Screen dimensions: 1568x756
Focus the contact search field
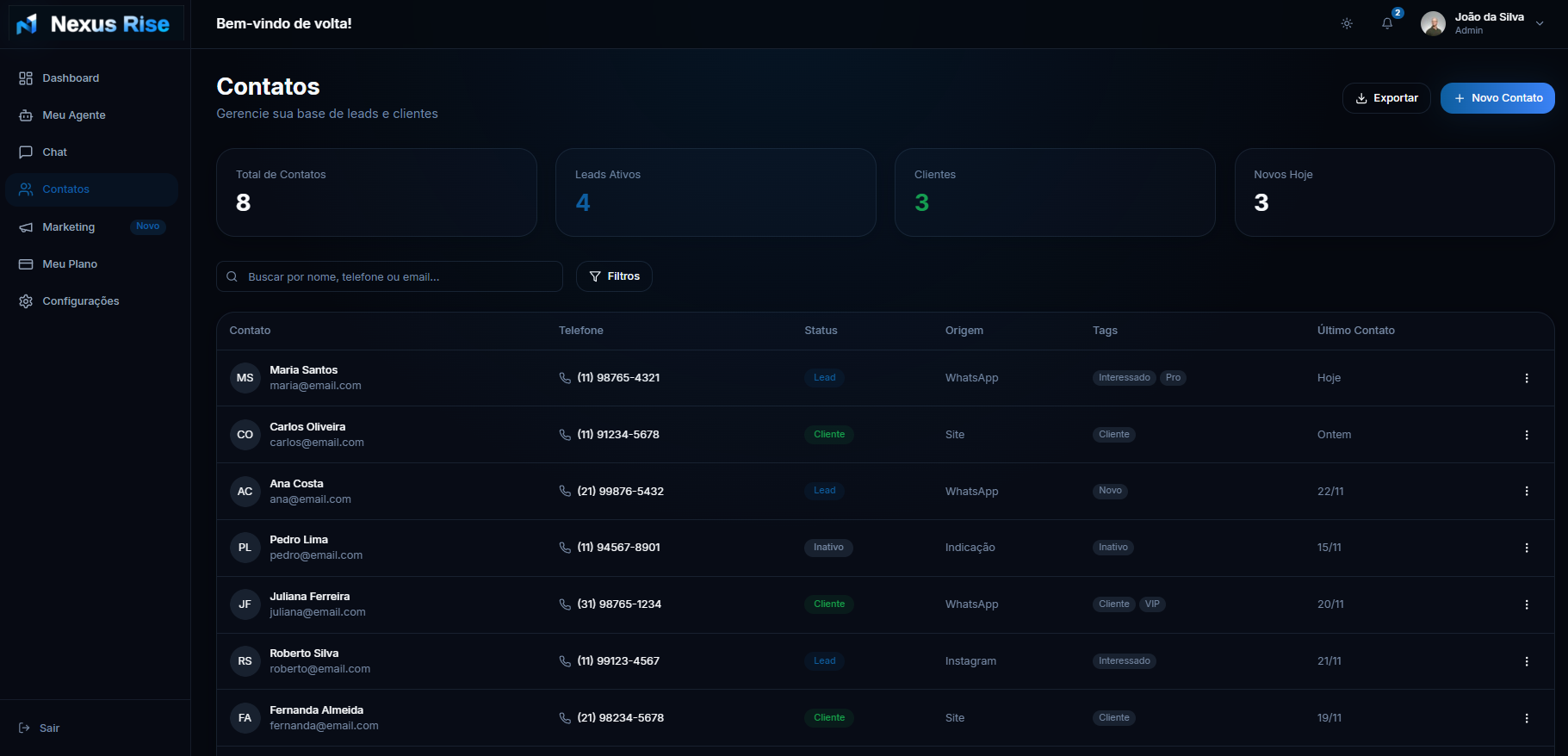(396, 276)
